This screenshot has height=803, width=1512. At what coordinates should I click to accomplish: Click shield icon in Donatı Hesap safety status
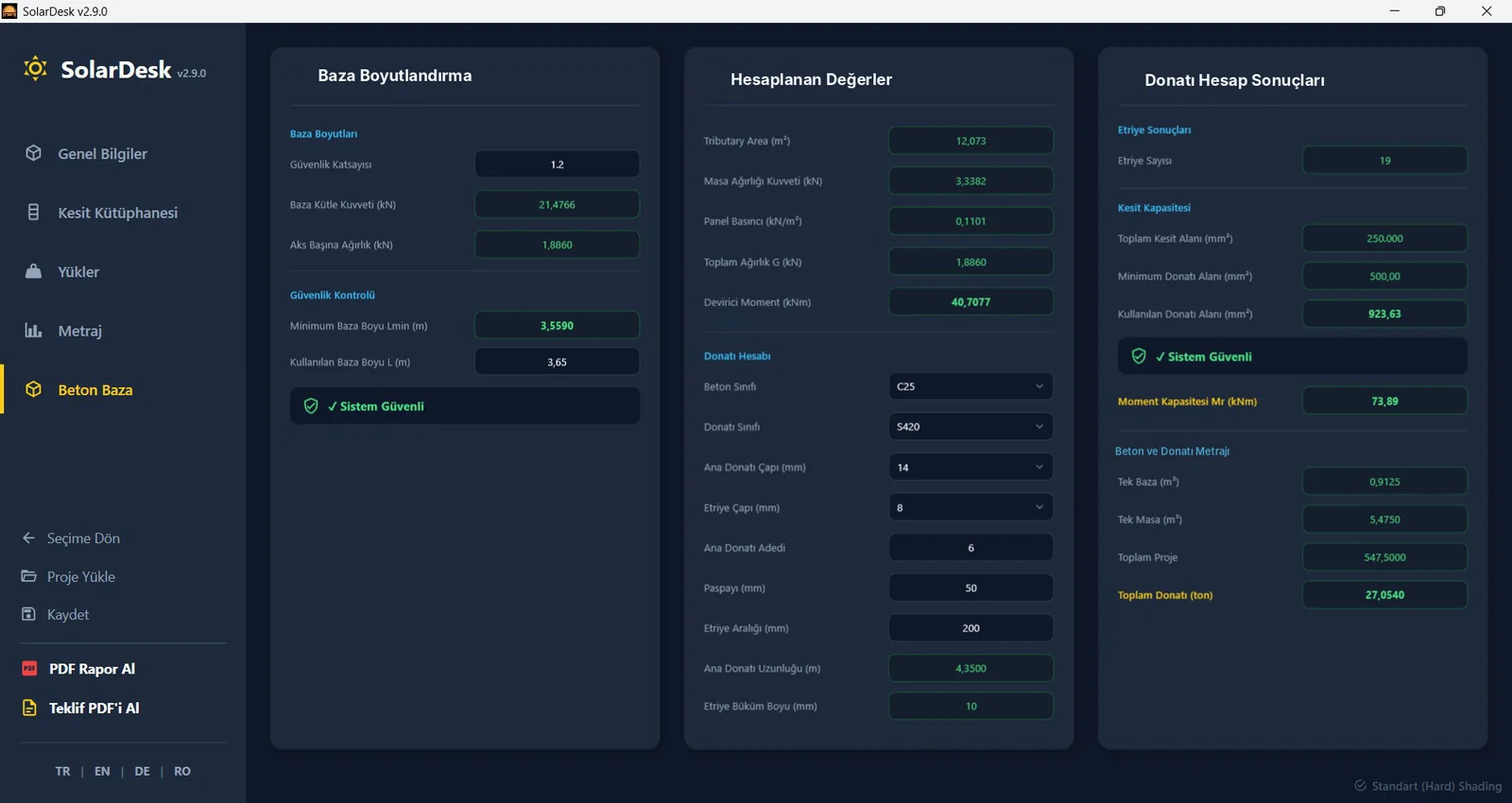point(1139,356)
